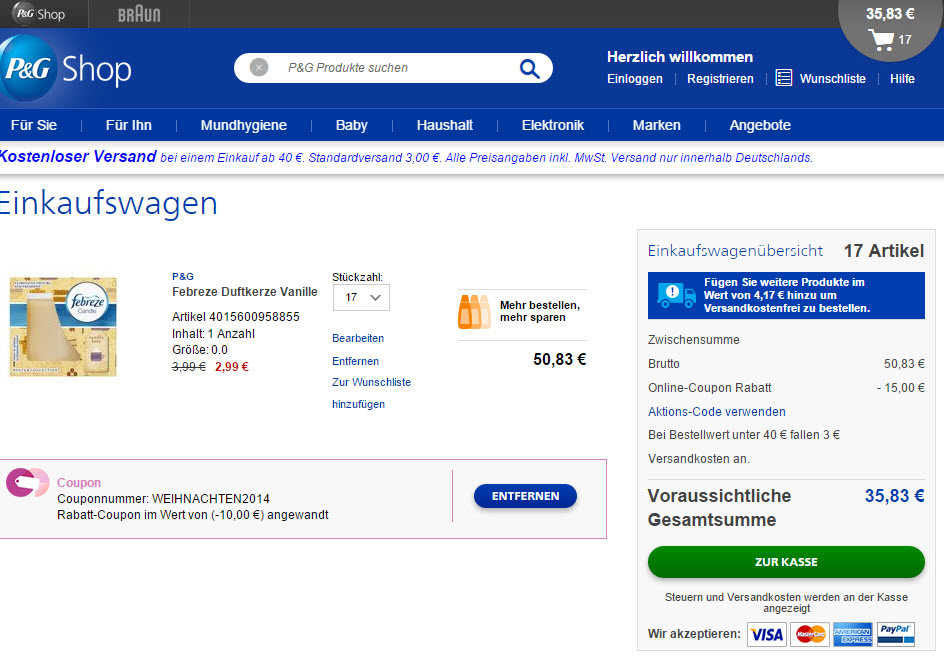Add item via 'Zur Wunschliste hinzufügen'

pos(371,393)
